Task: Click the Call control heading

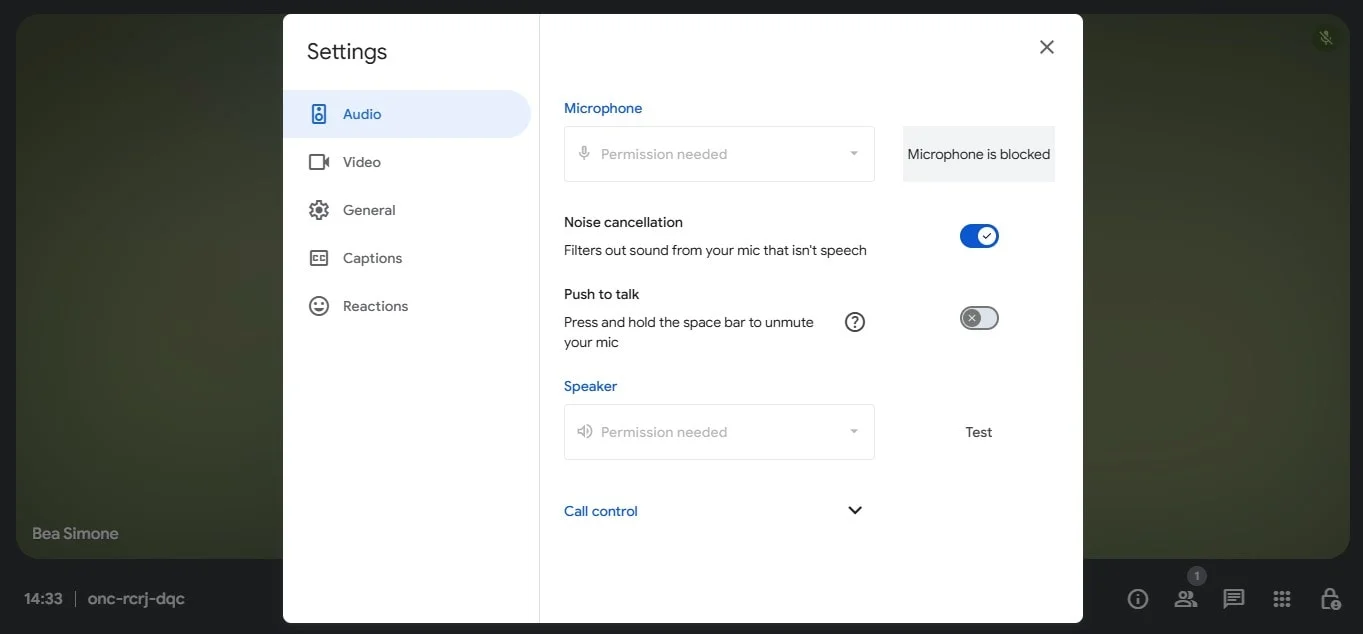Action: (x=601, y=511)
